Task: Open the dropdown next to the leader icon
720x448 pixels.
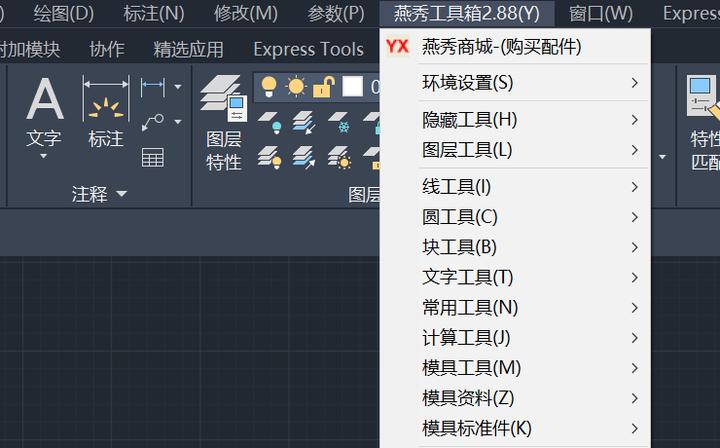Action: click(x=178, y=122)
